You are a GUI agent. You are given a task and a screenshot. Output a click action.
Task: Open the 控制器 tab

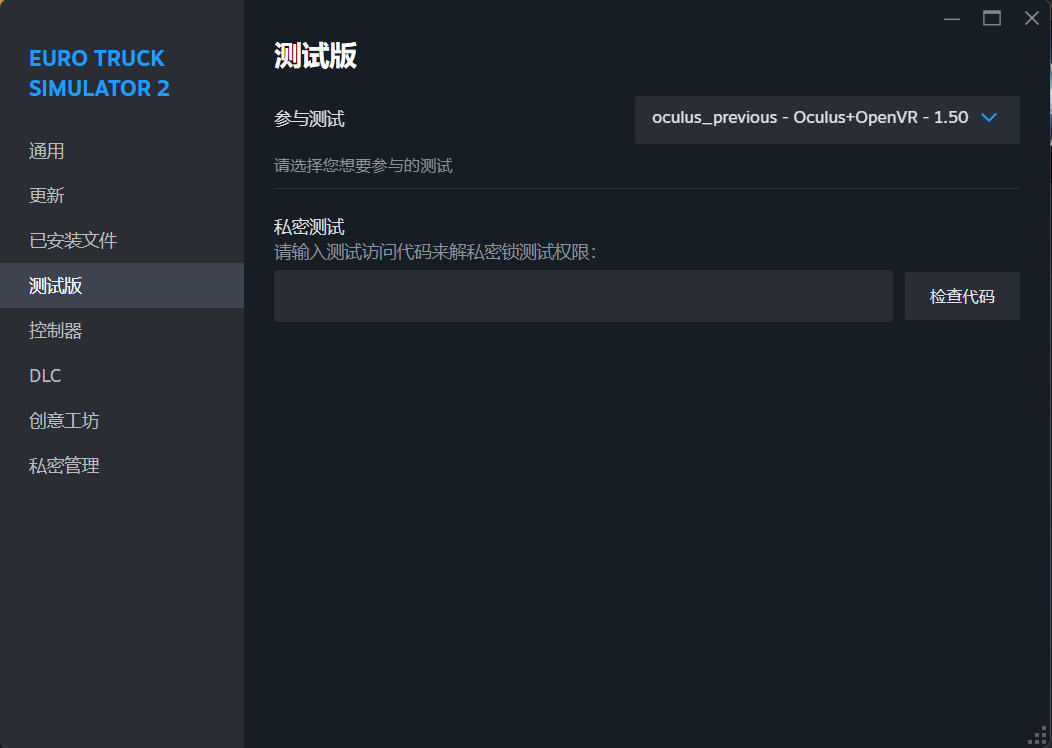(x=121, y=331)
